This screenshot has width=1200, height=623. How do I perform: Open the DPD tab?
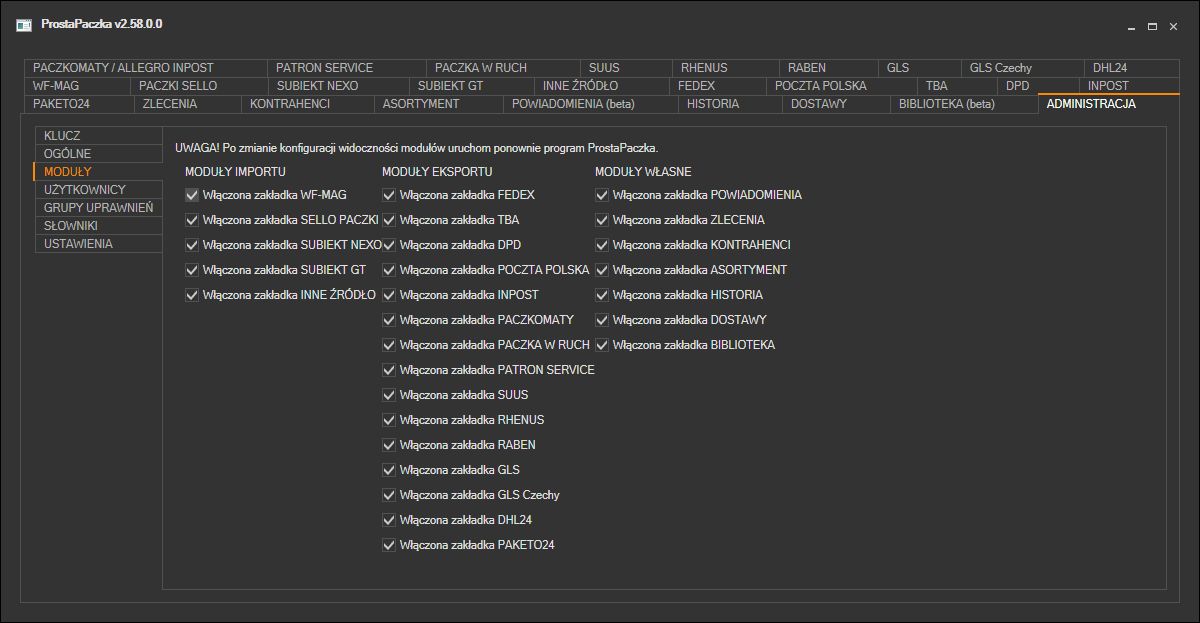pos(1038,86)
